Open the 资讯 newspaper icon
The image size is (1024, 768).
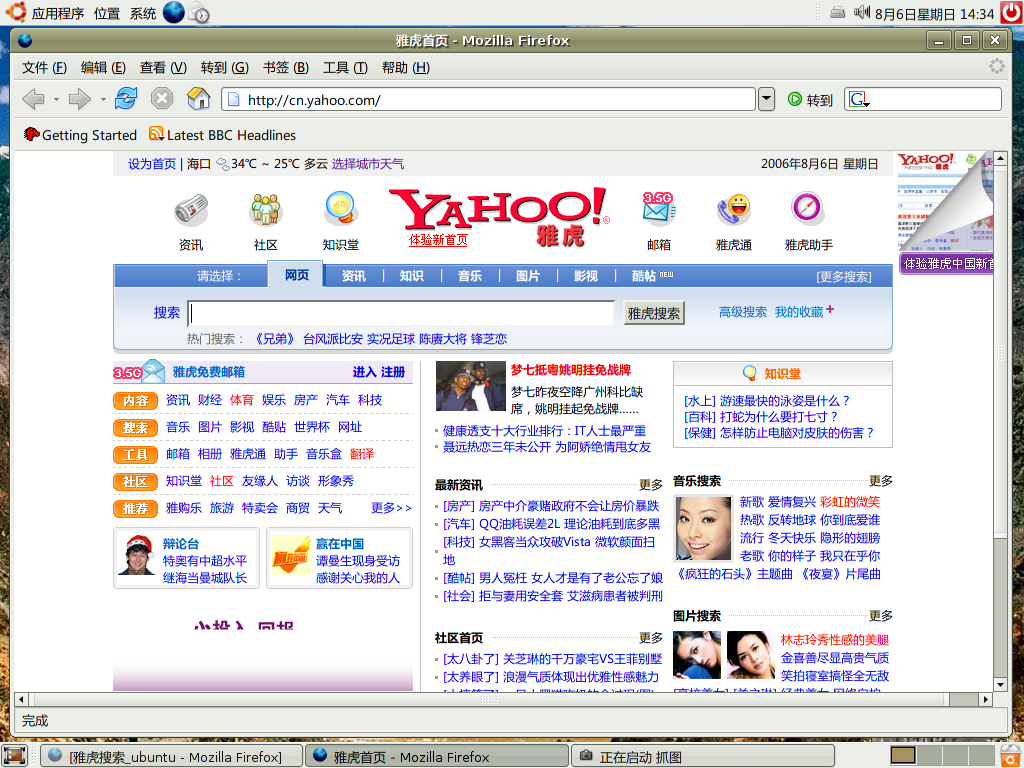tap(191, 210)
